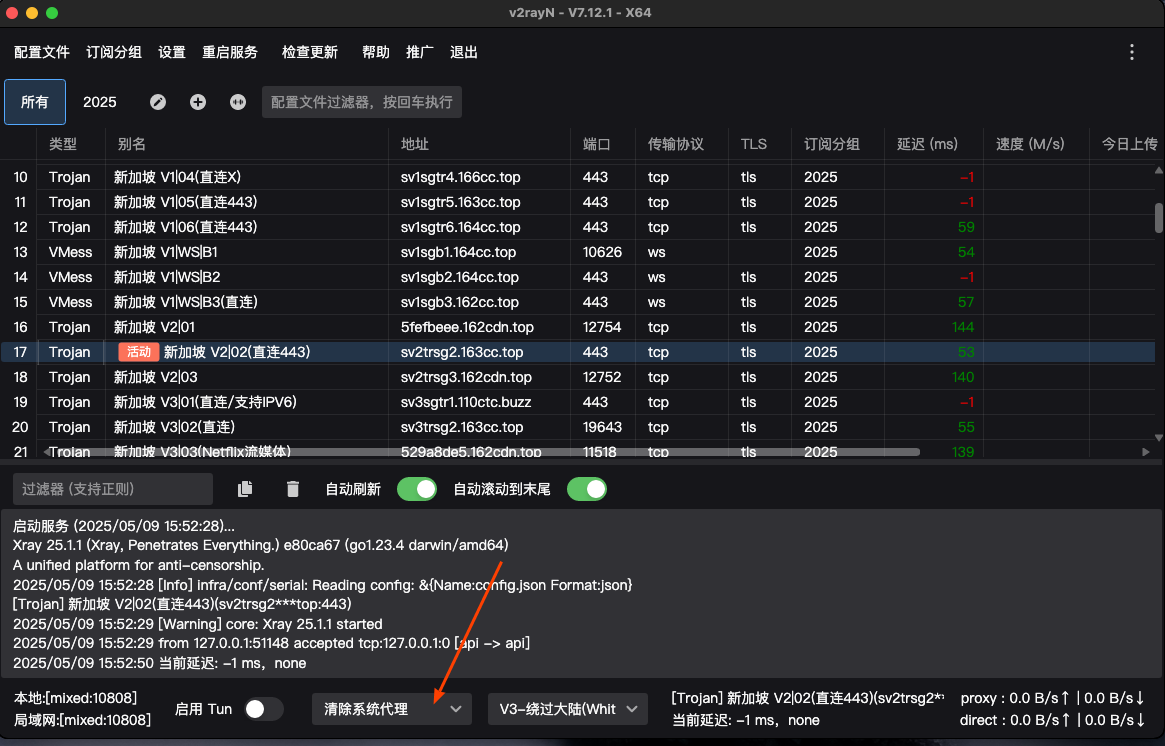Sort by the 端口 column header
The image size is (1165, 746).
603,144
